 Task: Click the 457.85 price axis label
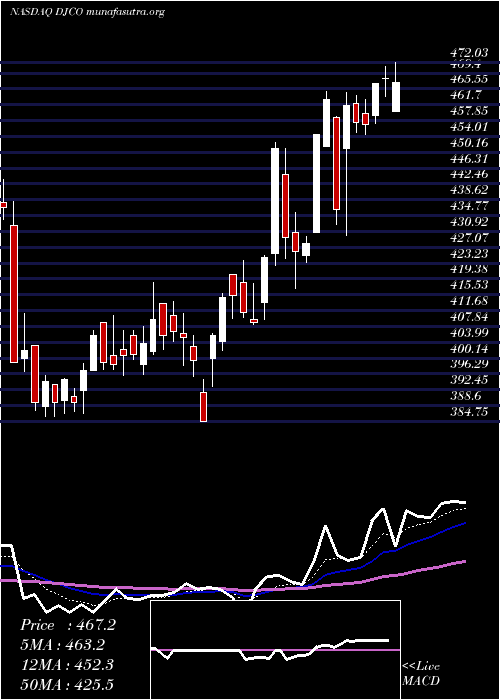click(469, 111)
